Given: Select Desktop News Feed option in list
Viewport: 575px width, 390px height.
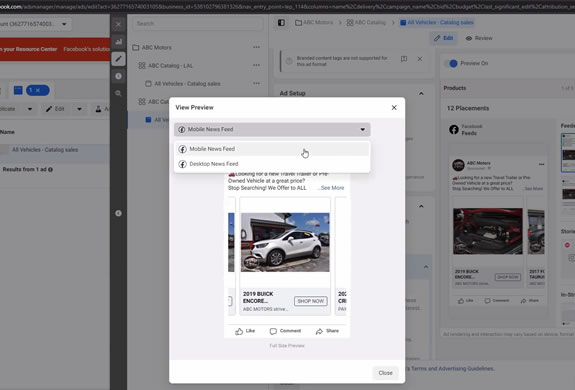Looking at the screenshot, I should (272, 164).
